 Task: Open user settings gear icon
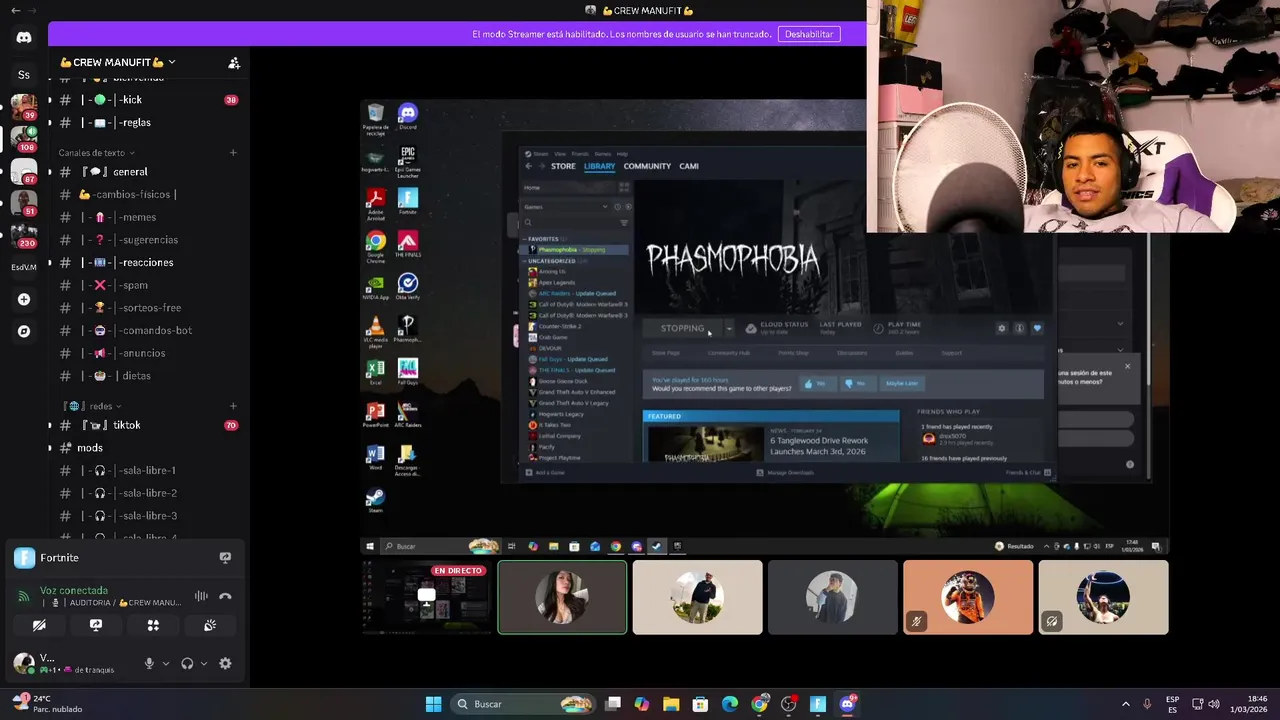tap(225, 663)
